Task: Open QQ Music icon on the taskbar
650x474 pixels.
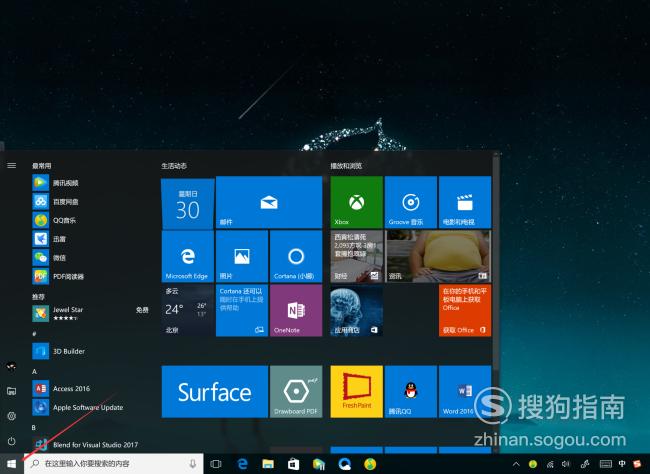Action: tap(370, 464)
